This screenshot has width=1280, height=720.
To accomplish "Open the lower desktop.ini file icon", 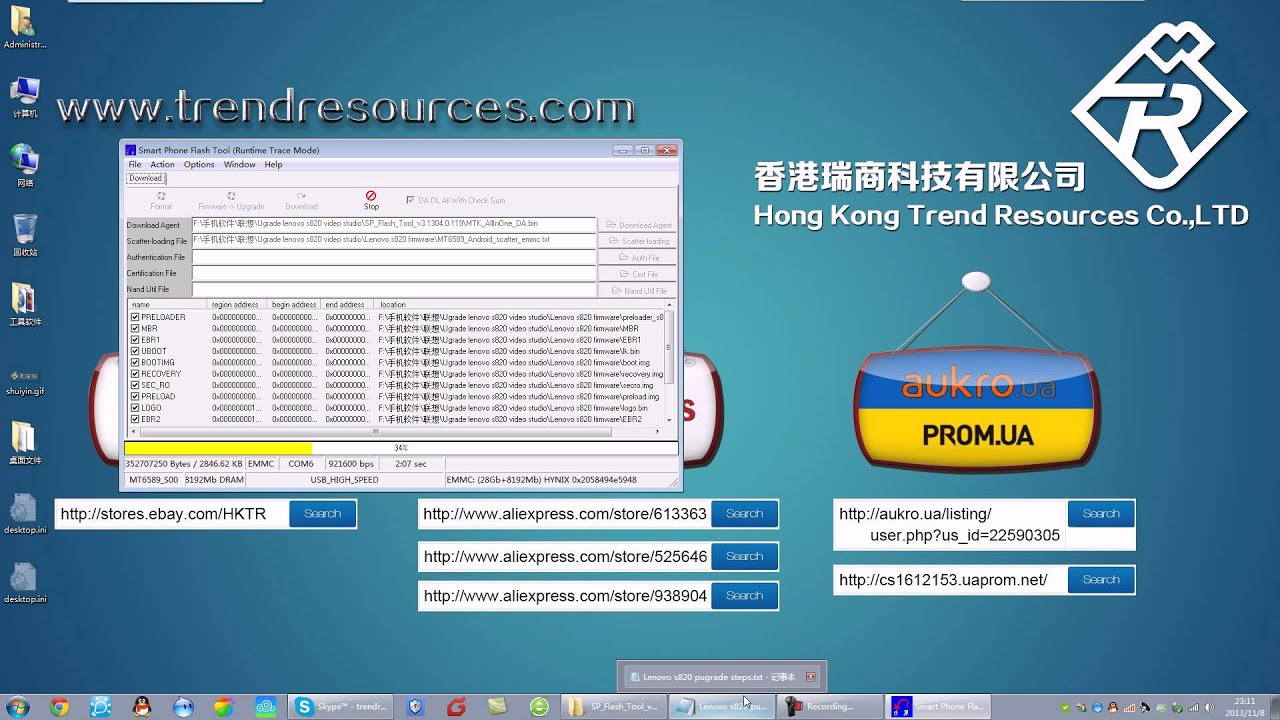I will point(24,583).
